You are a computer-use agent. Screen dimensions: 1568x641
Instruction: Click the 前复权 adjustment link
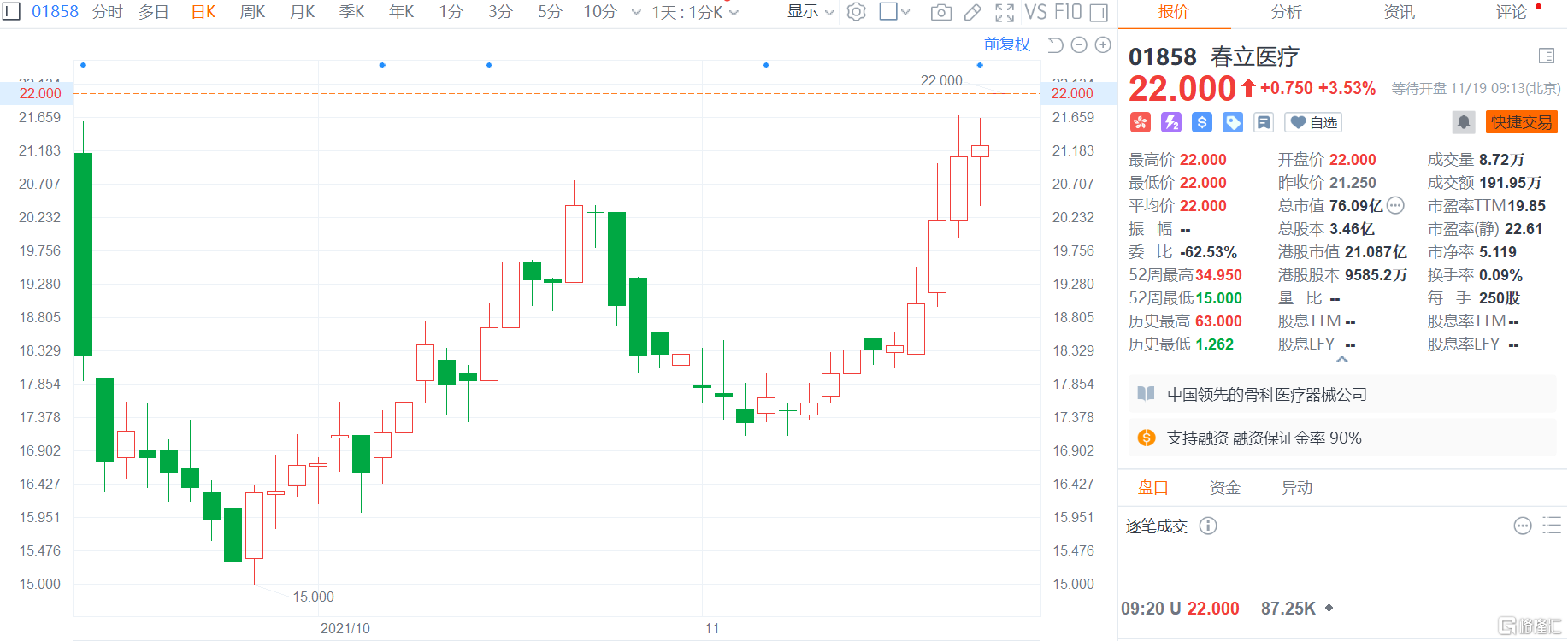[1006, 44]
